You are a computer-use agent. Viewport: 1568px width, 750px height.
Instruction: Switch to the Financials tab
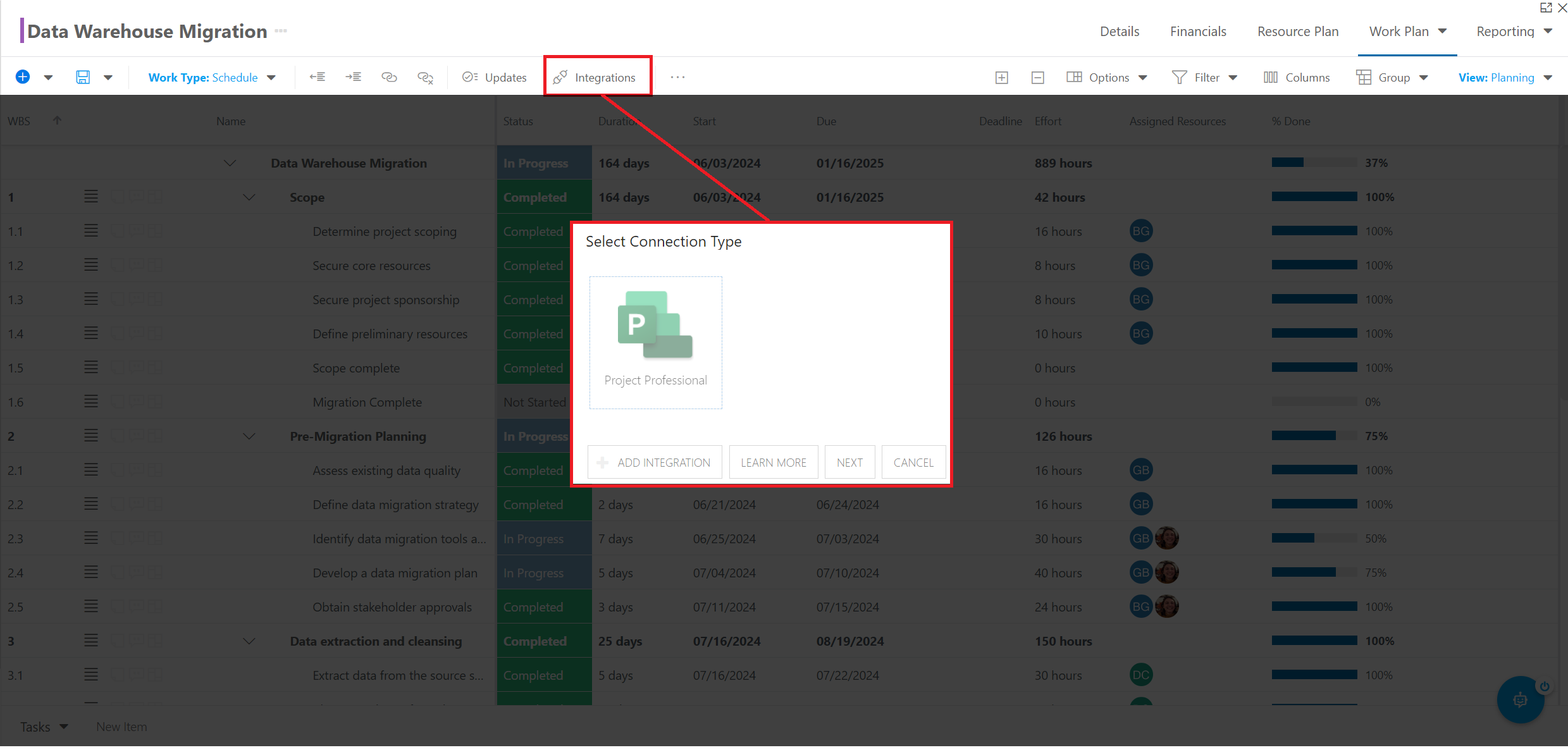1198,31
